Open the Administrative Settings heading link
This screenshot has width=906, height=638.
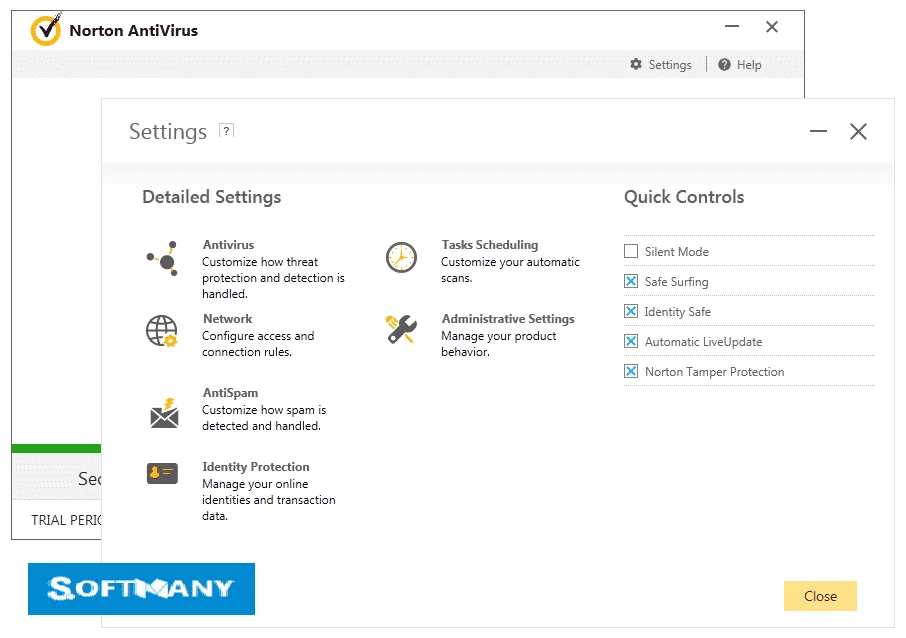pos(508,319)
